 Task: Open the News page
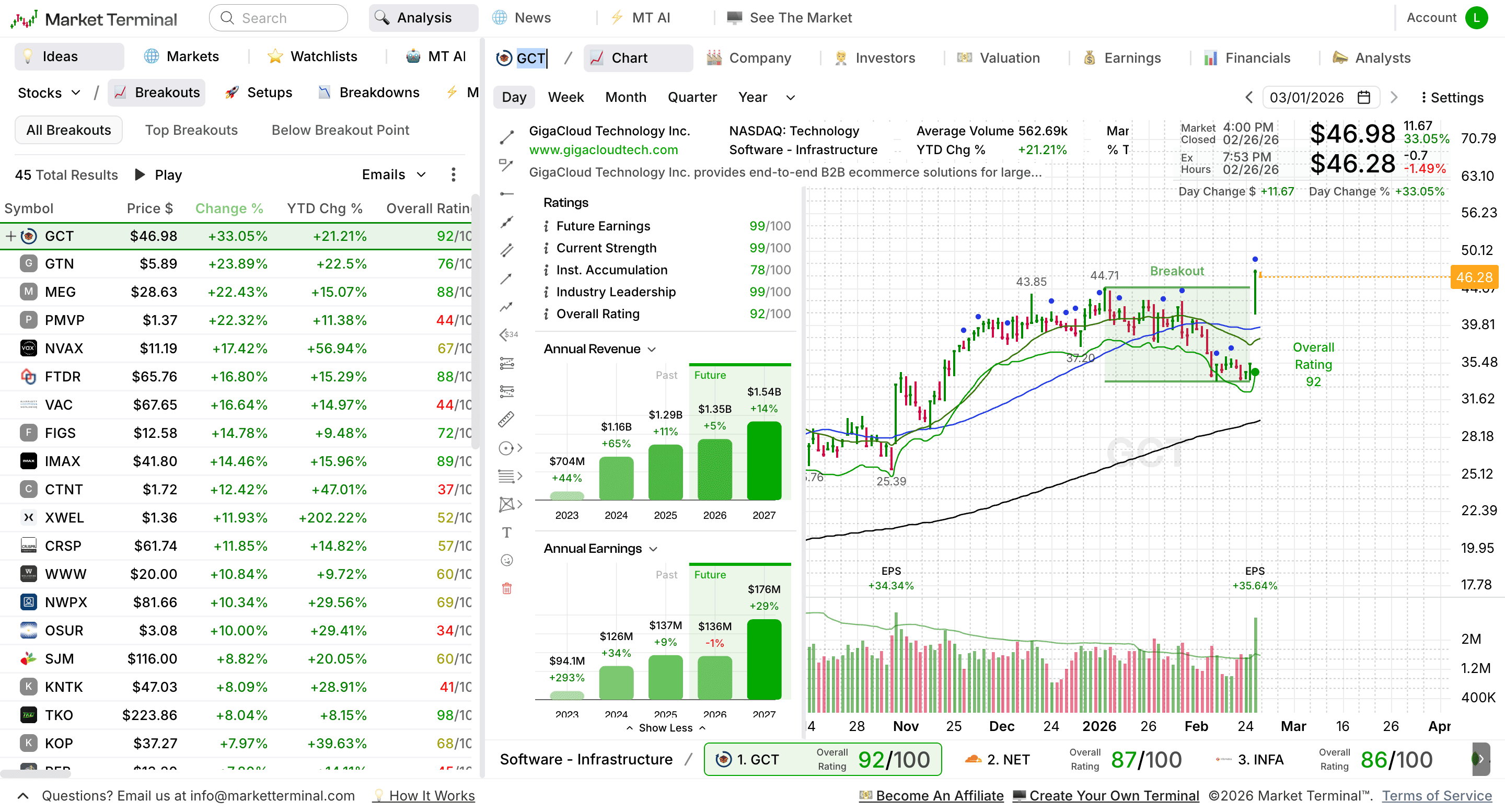[x=521, y=18]
